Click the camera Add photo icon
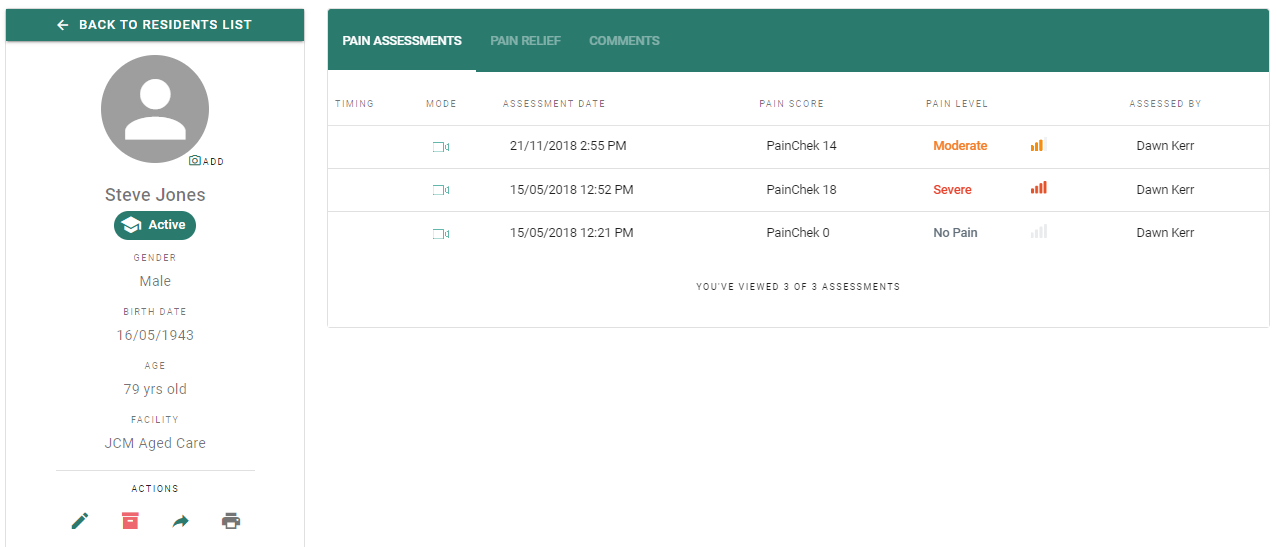 pyautogui.click(x=206, y=161)
